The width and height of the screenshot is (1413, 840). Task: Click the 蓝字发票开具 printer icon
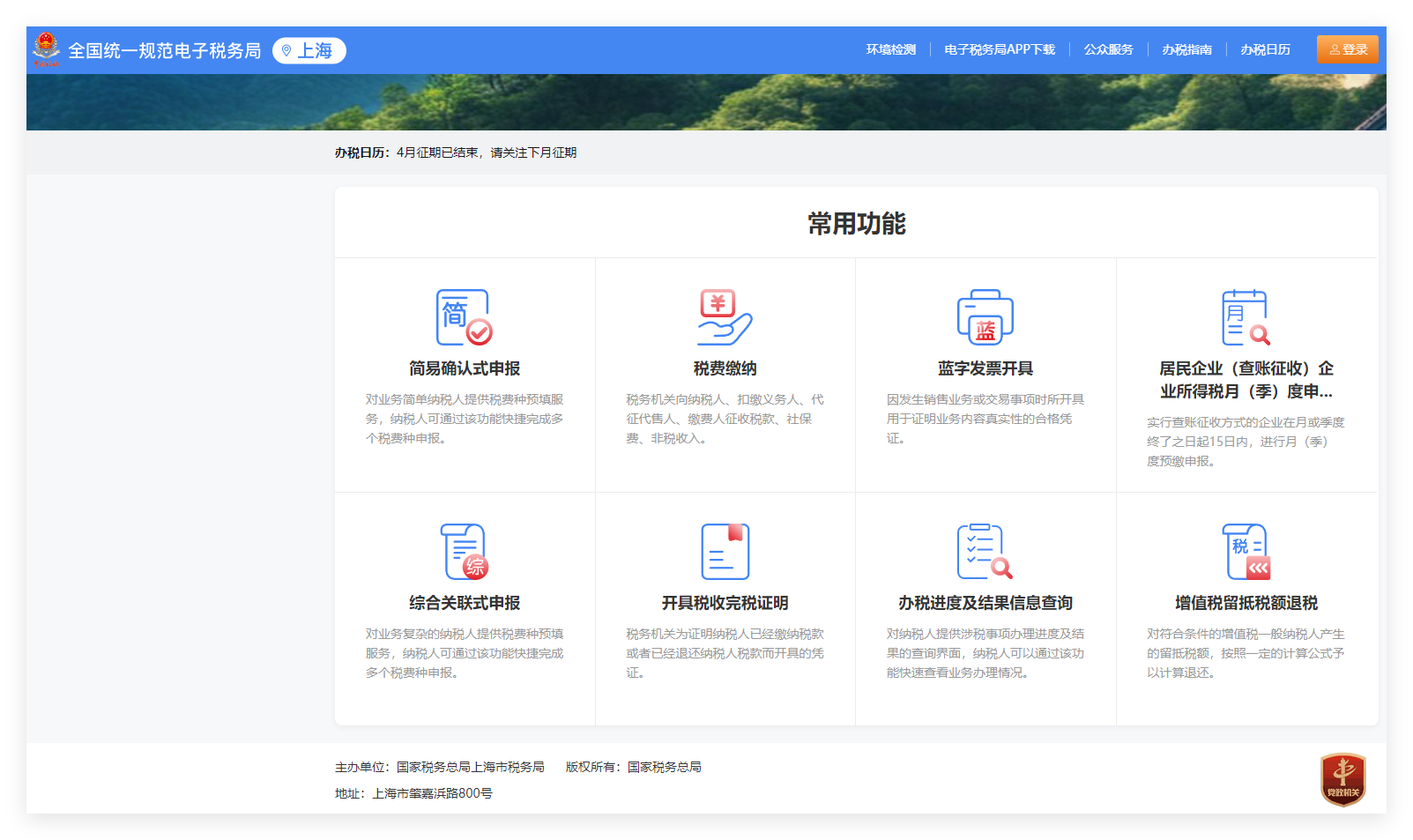tap(985, 317)
